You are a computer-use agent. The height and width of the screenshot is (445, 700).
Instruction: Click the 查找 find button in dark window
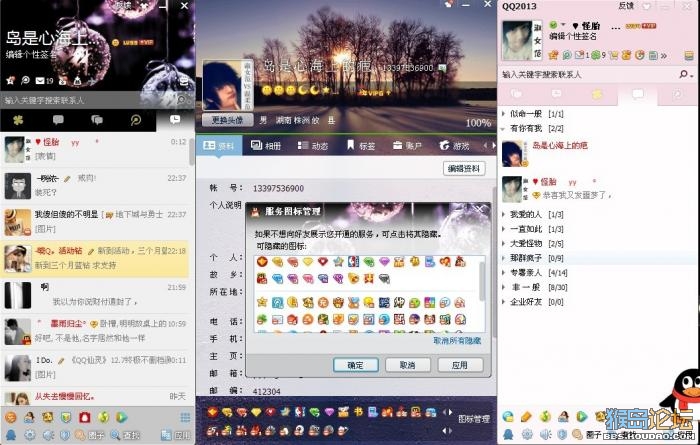[125, 435]
